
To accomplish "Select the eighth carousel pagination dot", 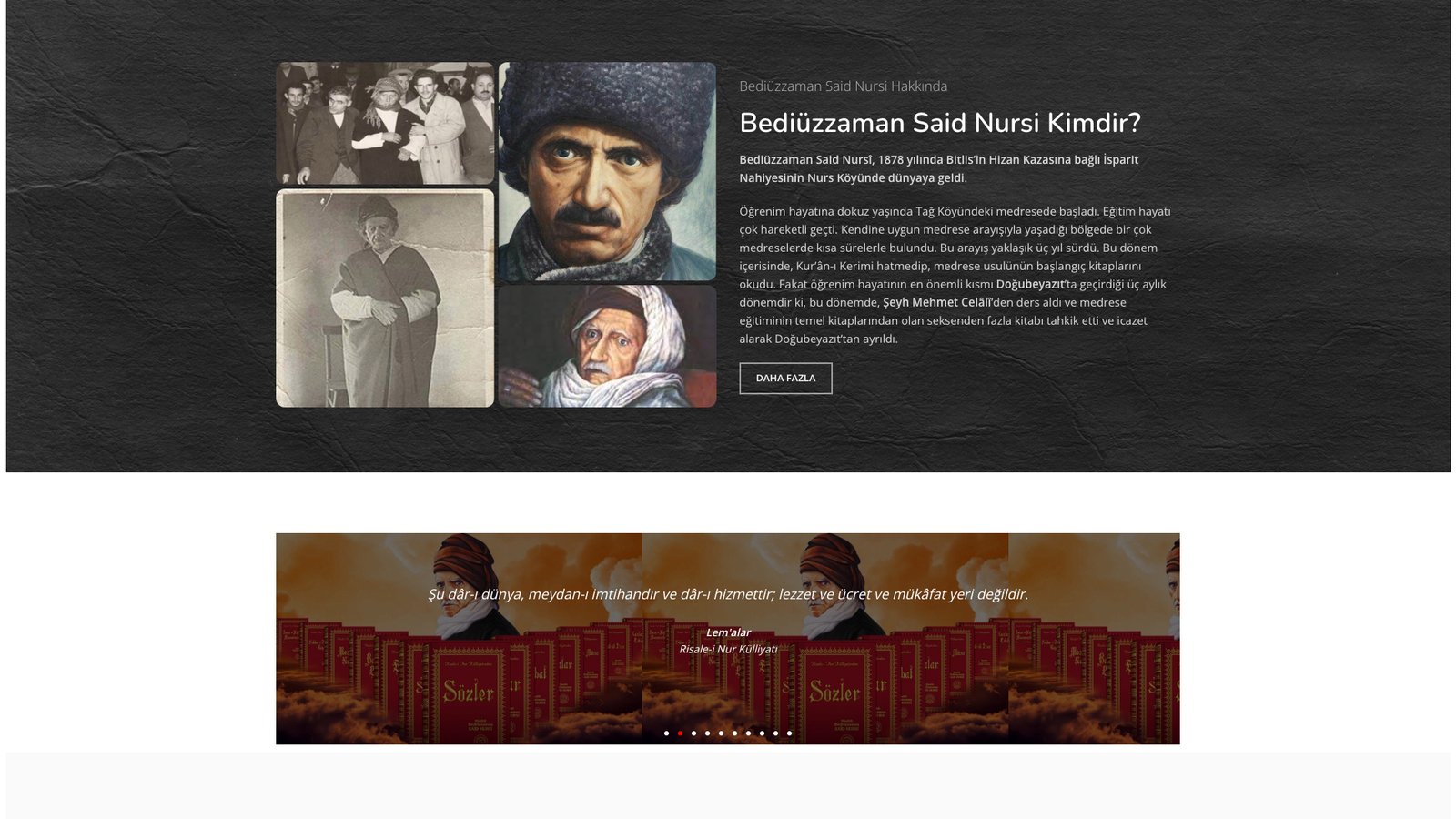I will 762,733.
